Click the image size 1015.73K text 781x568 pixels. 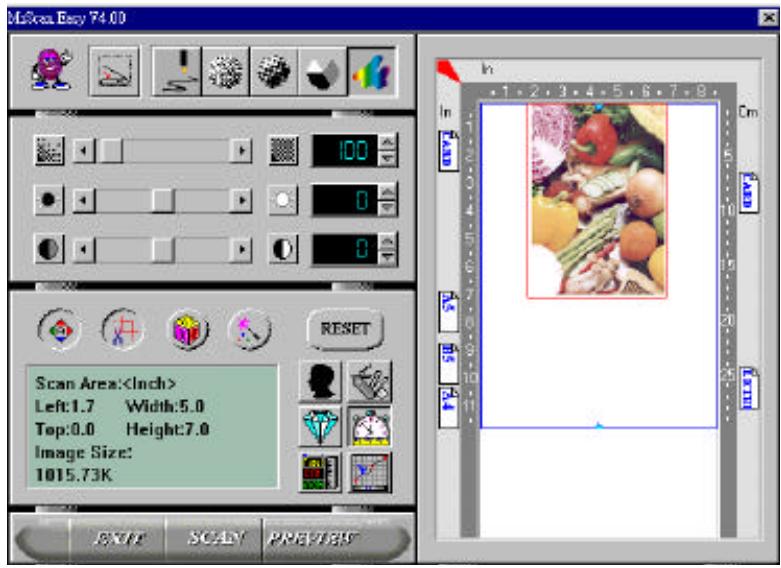[74, 475]
